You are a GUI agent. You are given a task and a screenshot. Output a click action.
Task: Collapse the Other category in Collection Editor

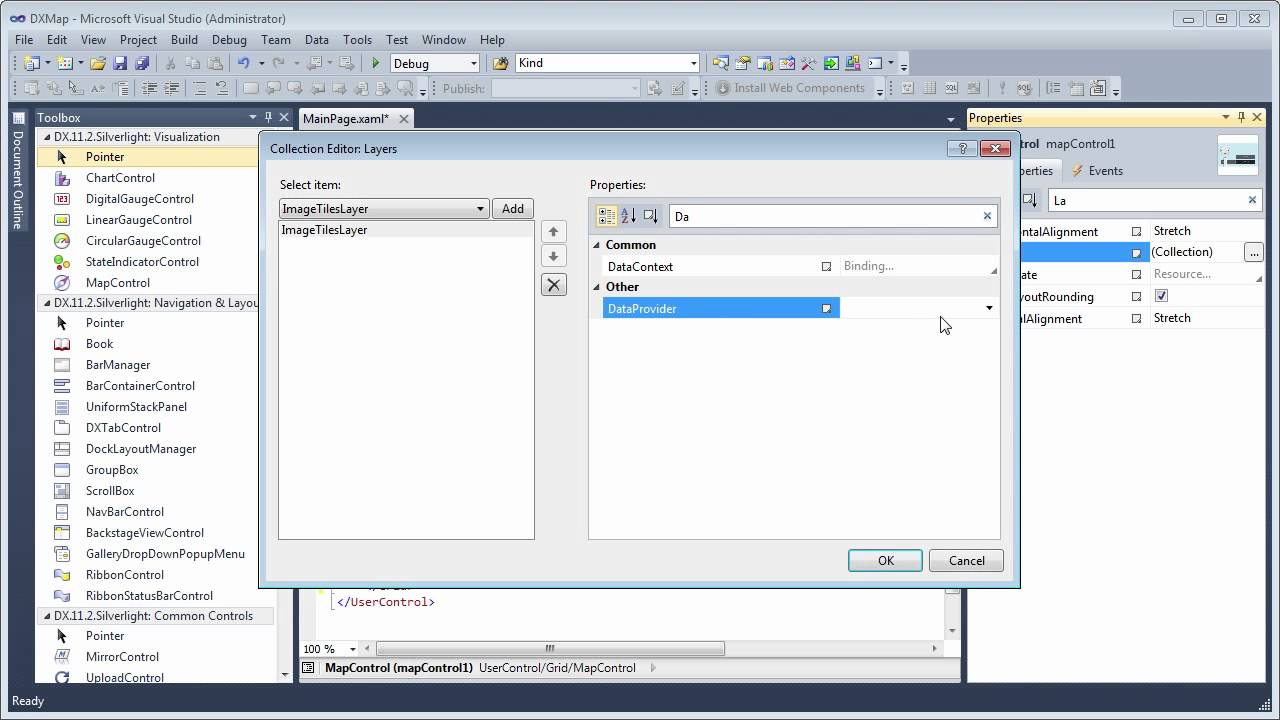coord(597,287)
